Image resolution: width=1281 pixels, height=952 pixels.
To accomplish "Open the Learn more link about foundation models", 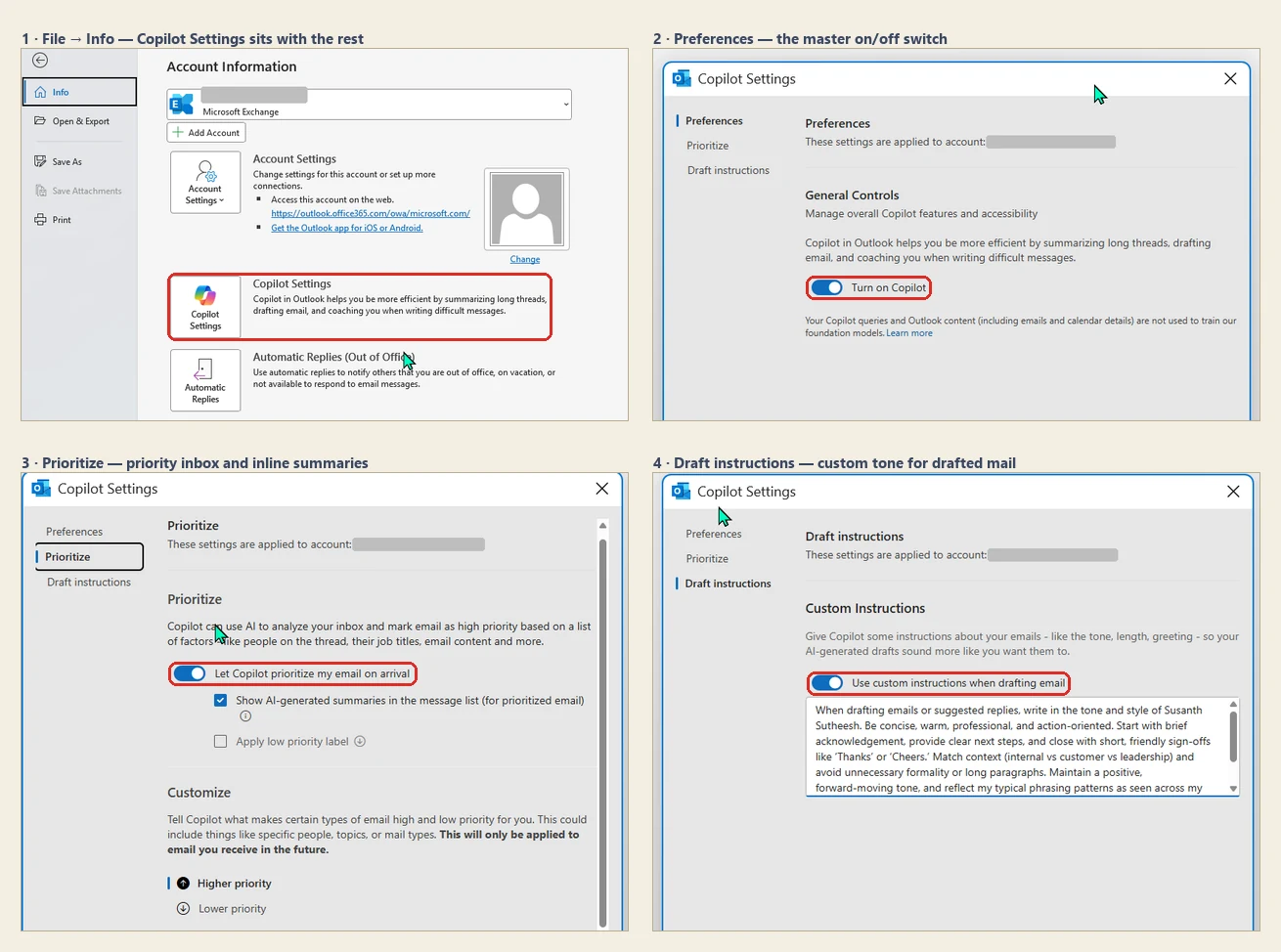I will [x=909, y=333].
